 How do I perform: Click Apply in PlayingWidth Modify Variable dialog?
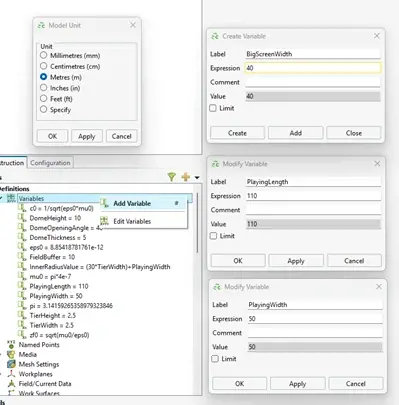pyautogui.click(x=298, y=383)
